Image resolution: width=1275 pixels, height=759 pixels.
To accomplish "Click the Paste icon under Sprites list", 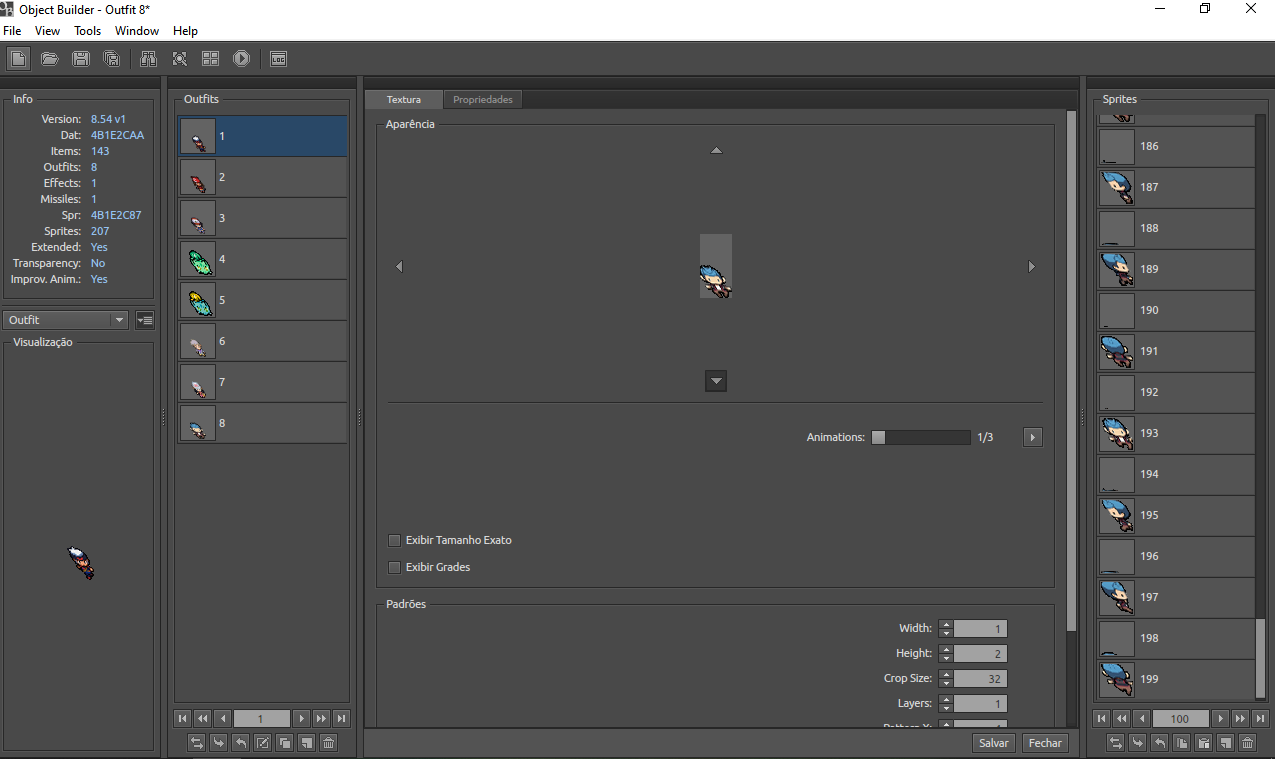I will 1203,742.
